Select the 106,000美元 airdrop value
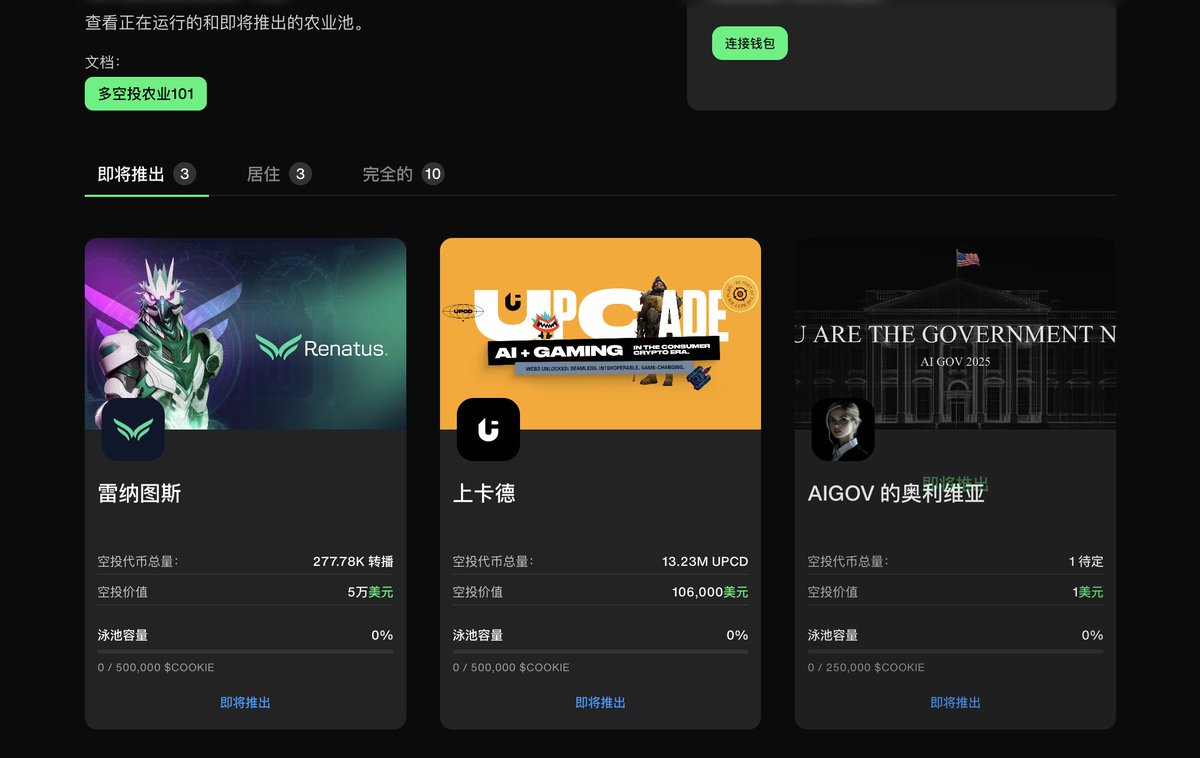 pos(710,592)
